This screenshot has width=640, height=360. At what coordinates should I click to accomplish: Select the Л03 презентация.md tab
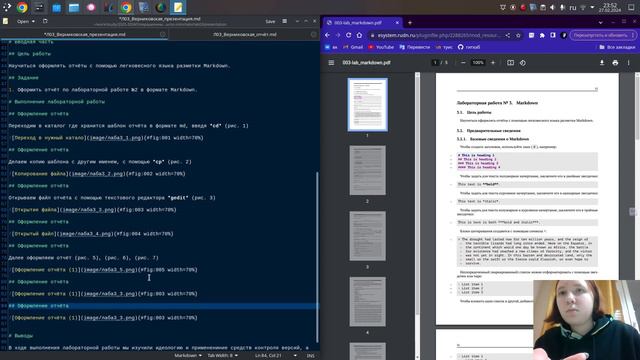point(85,35)
